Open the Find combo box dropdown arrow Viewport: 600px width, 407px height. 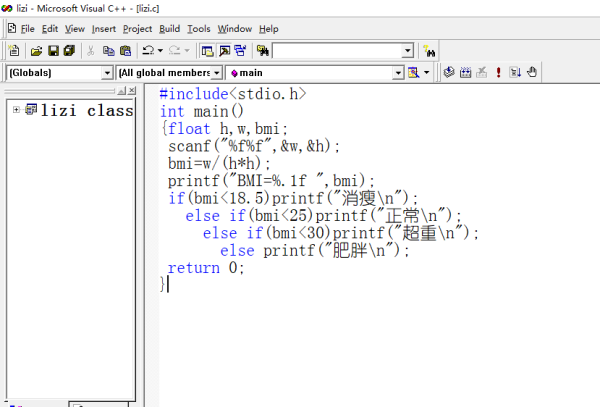point(408,50)
